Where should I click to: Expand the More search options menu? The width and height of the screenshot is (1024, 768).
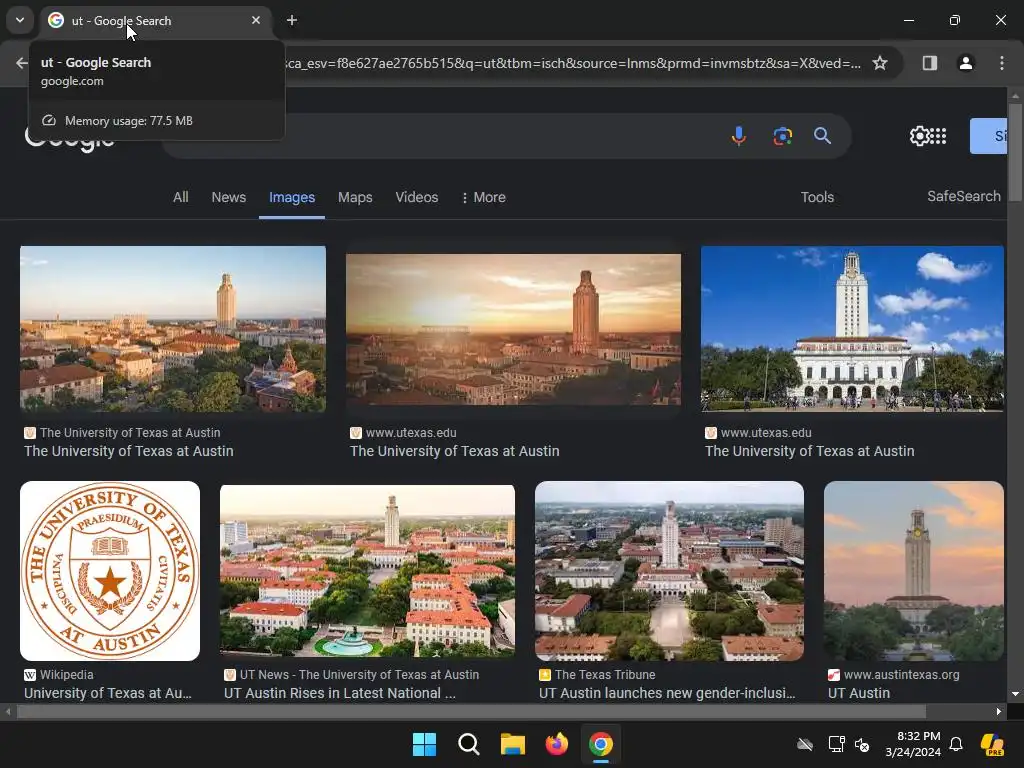tap(484, 197)
